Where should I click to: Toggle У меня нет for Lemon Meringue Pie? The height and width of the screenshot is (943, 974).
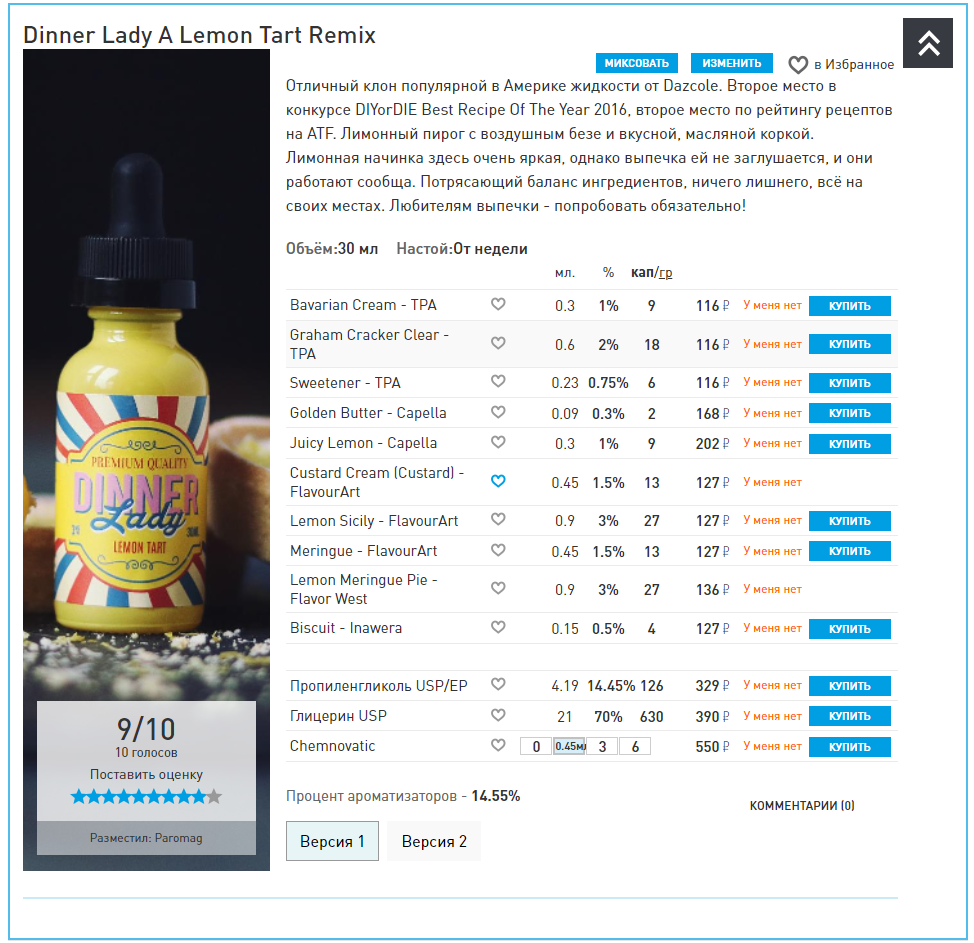[x=772, y=590]
